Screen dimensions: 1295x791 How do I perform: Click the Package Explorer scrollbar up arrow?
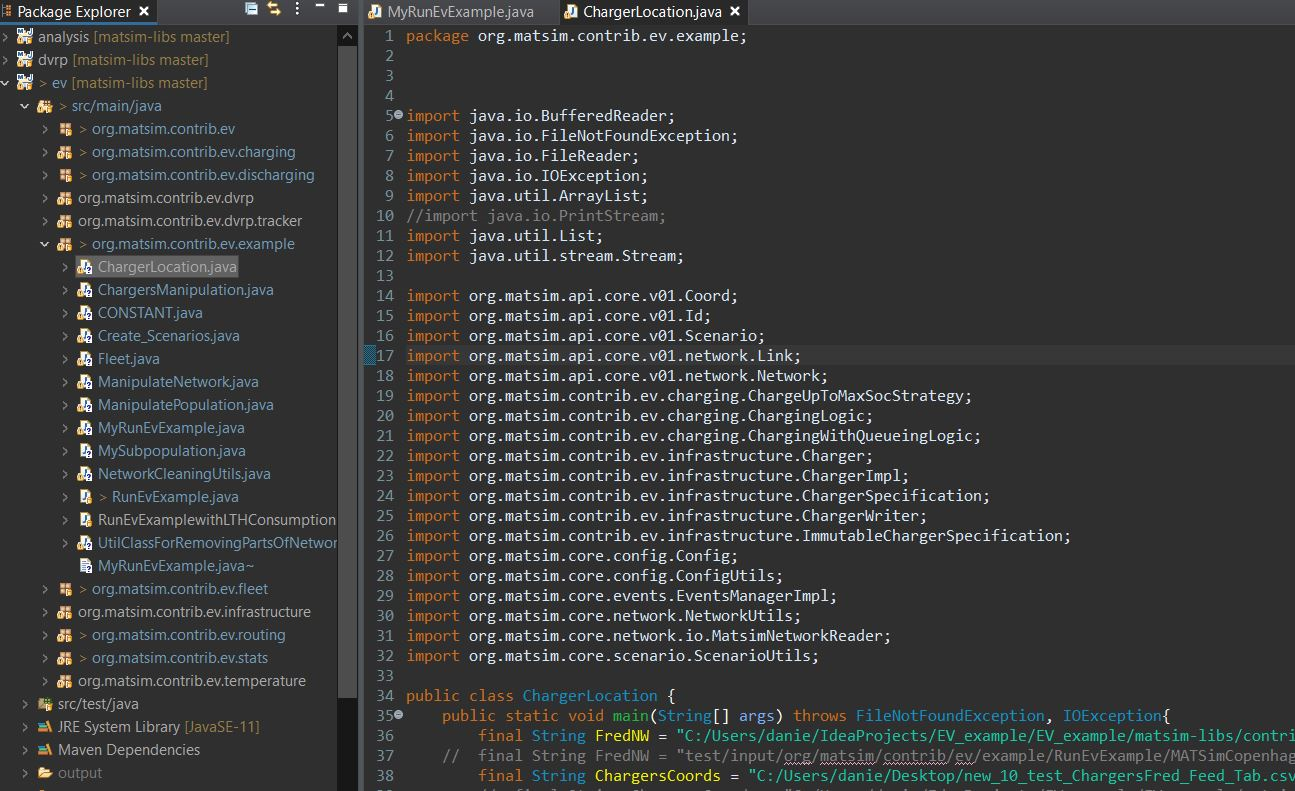(347, 36)
